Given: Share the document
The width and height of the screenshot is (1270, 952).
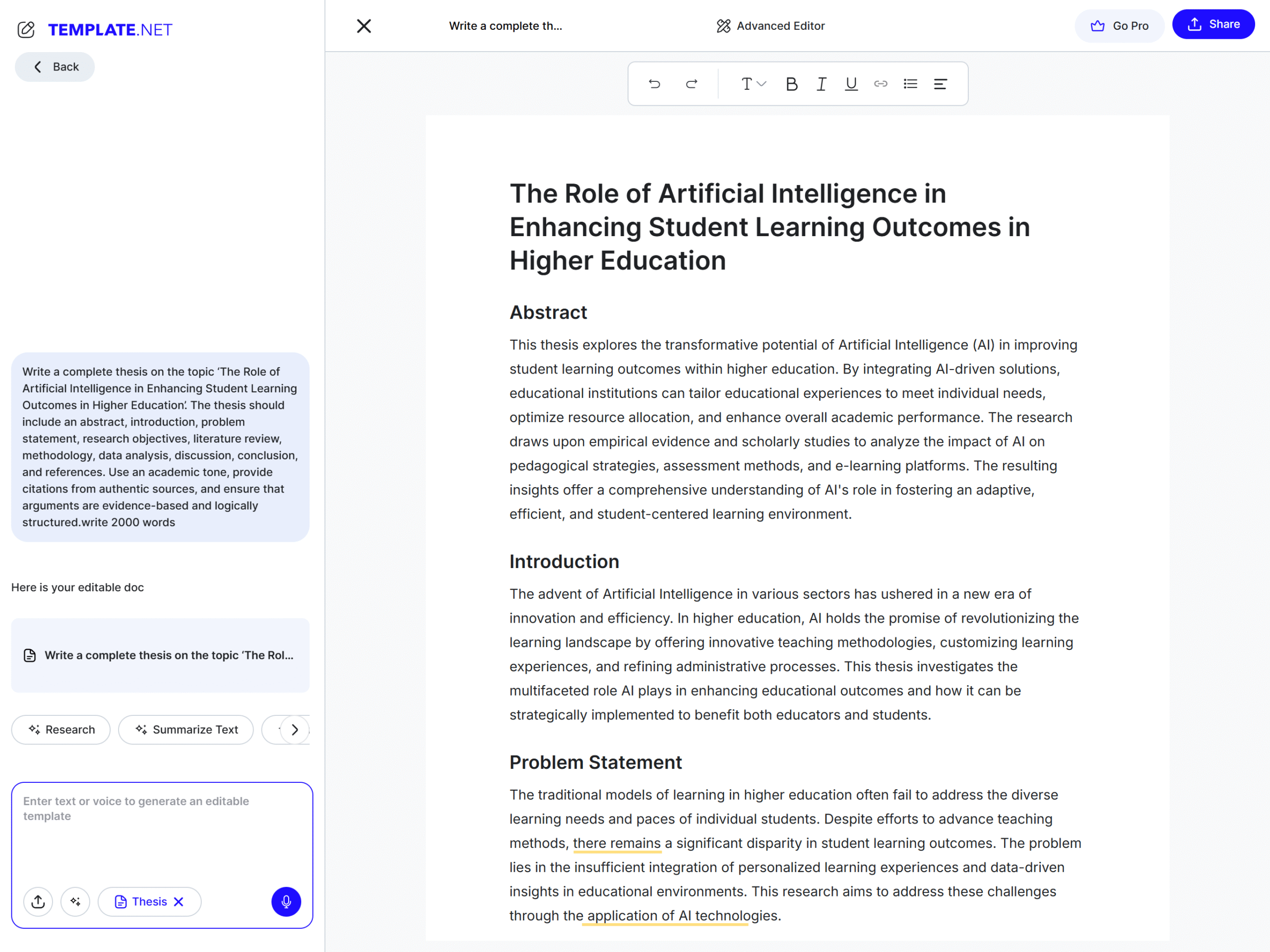Looking at the screenshot, I should 1213,24.
